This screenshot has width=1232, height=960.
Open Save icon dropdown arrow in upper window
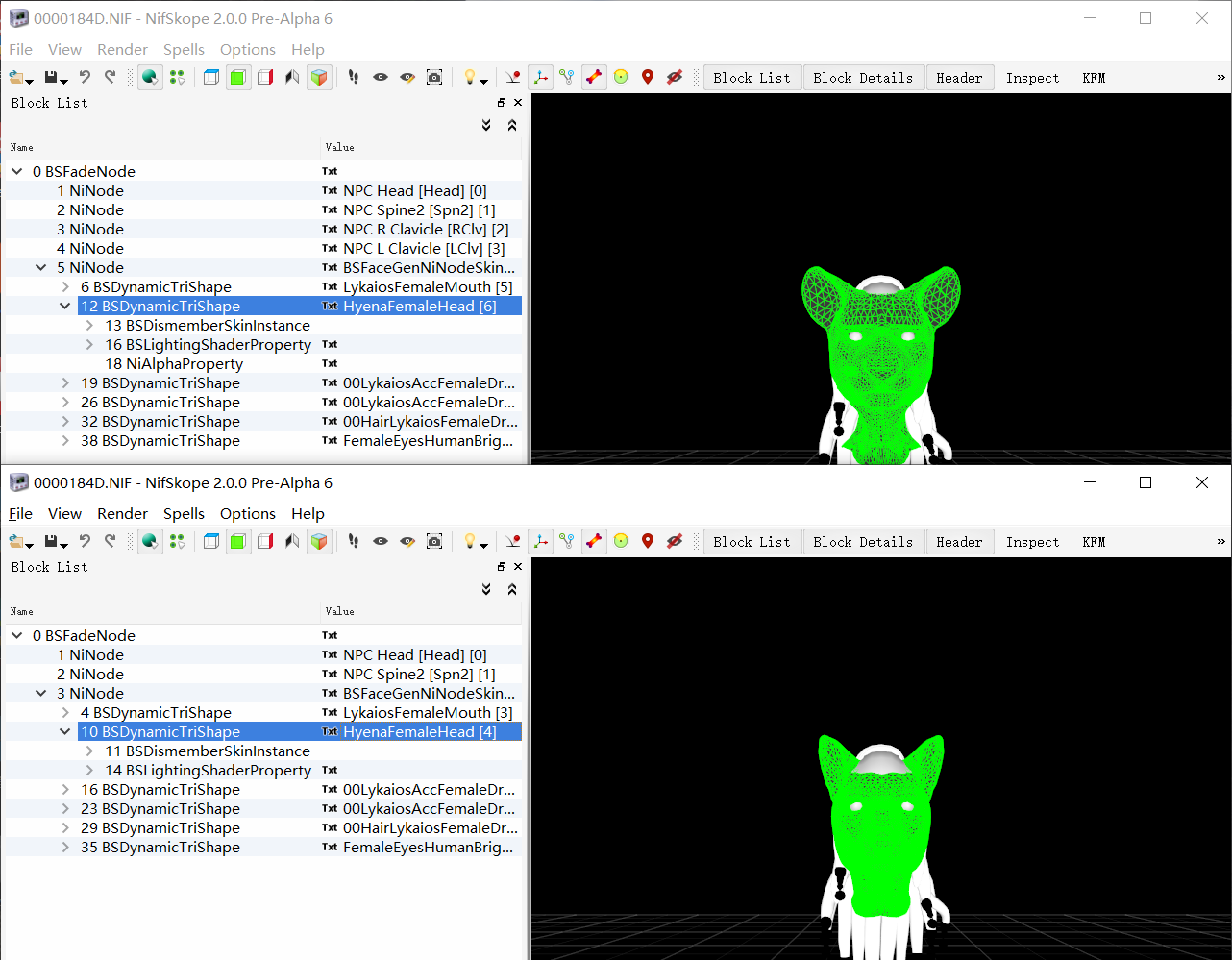[x=64, y=82]
